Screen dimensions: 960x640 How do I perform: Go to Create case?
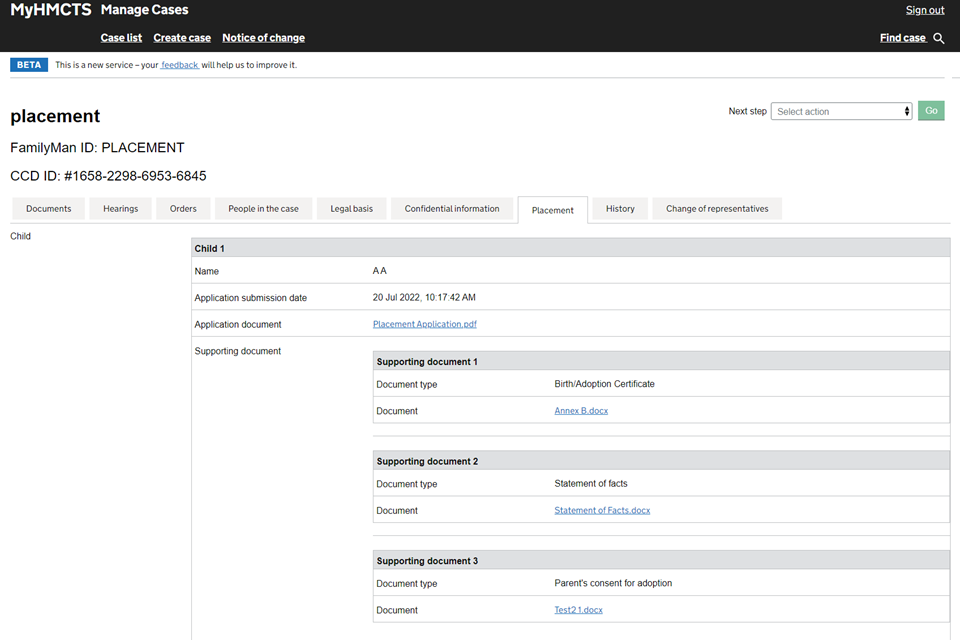pos(182,38)
